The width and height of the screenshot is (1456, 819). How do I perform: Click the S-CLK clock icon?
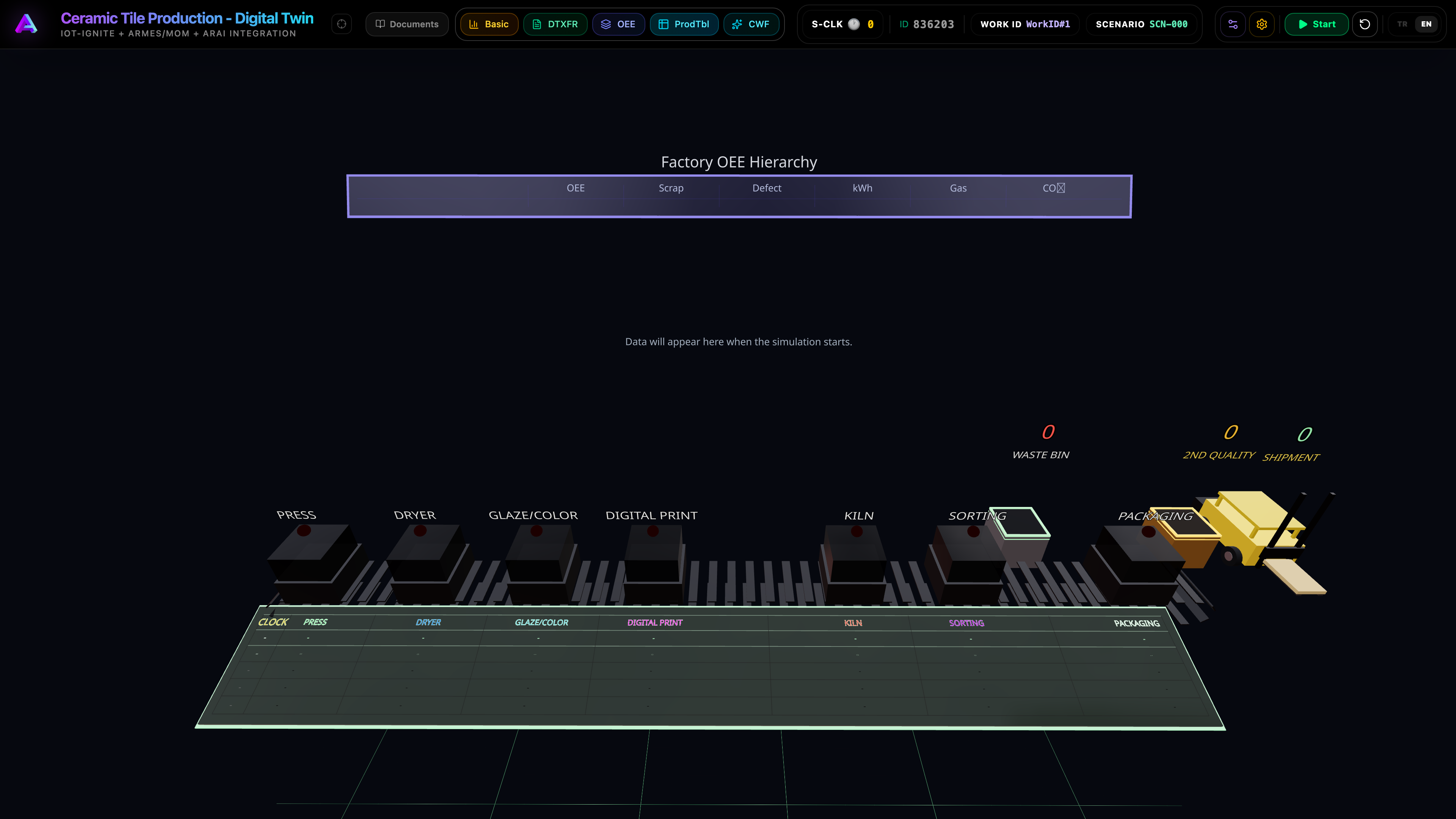coord(854,24)
